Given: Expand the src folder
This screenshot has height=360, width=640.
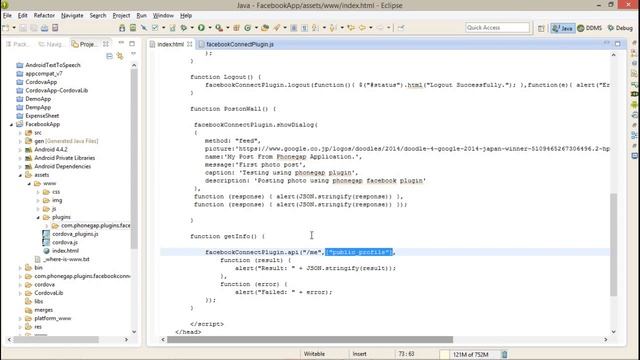Looking at the screenshot, I should [x=20, y=133].
